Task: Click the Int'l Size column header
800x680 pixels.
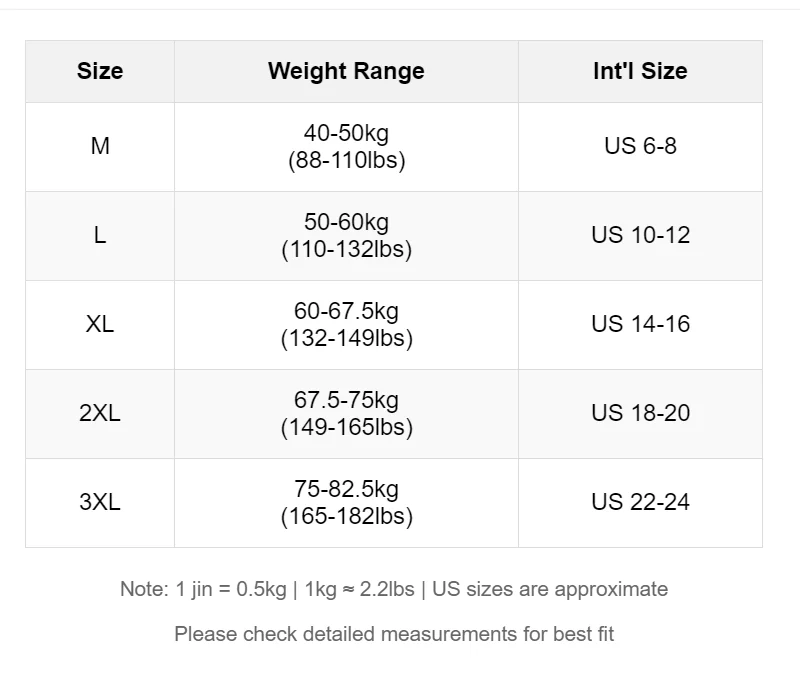Action: [x=640, y=71]
